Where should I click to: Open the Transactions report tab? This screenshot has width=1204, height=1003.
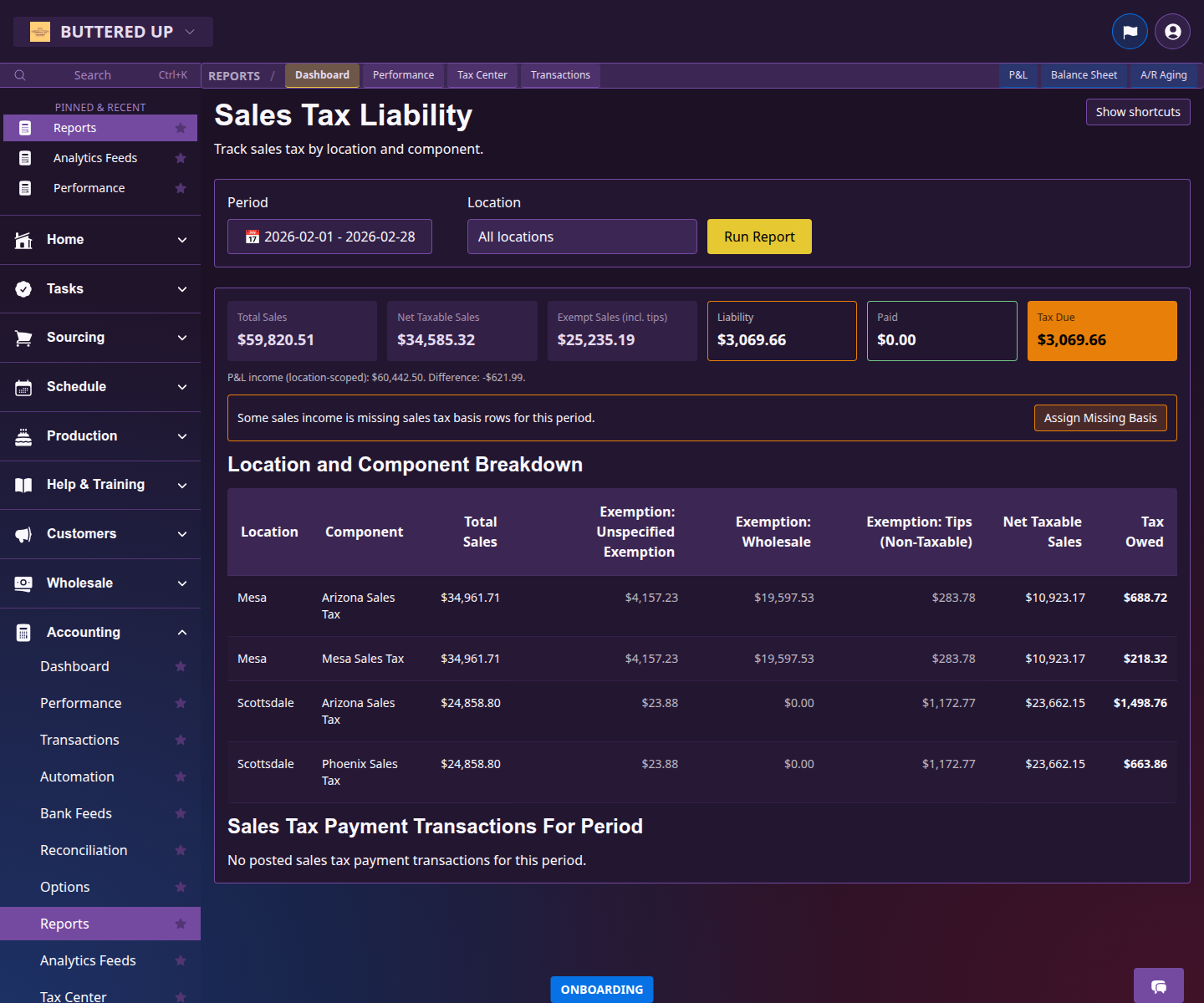(x=560, y=75)
